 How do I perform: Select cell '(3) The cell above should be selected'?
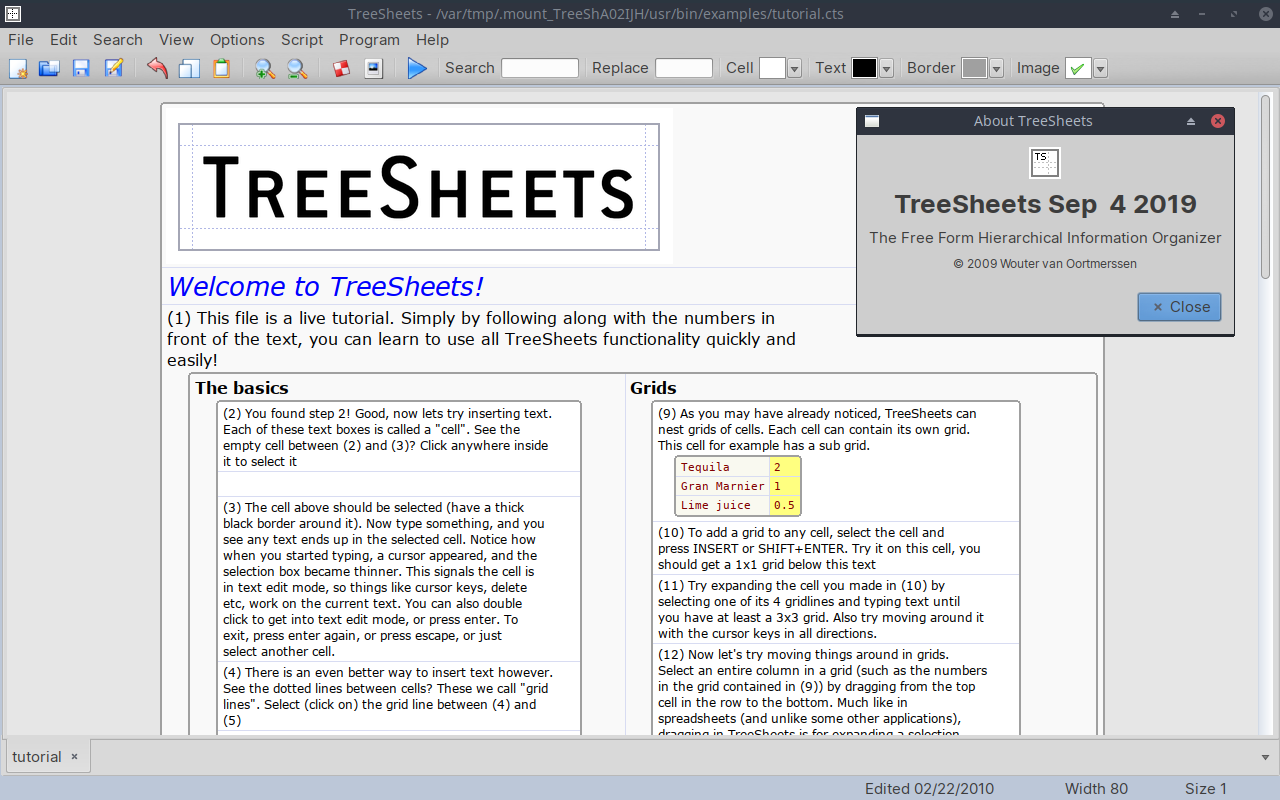tap(399, 579)
